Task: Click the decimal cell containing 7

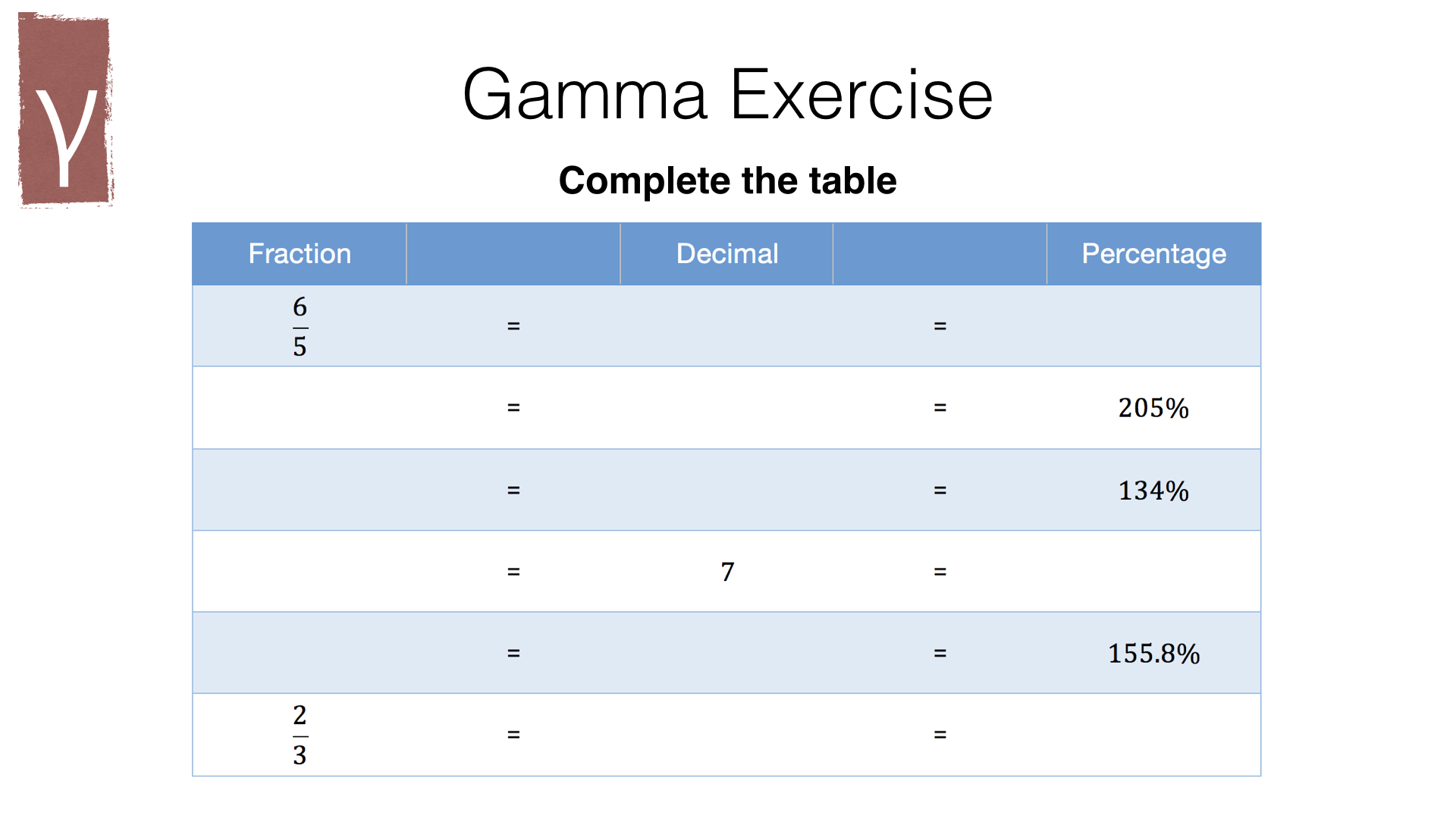Action: 726,571
